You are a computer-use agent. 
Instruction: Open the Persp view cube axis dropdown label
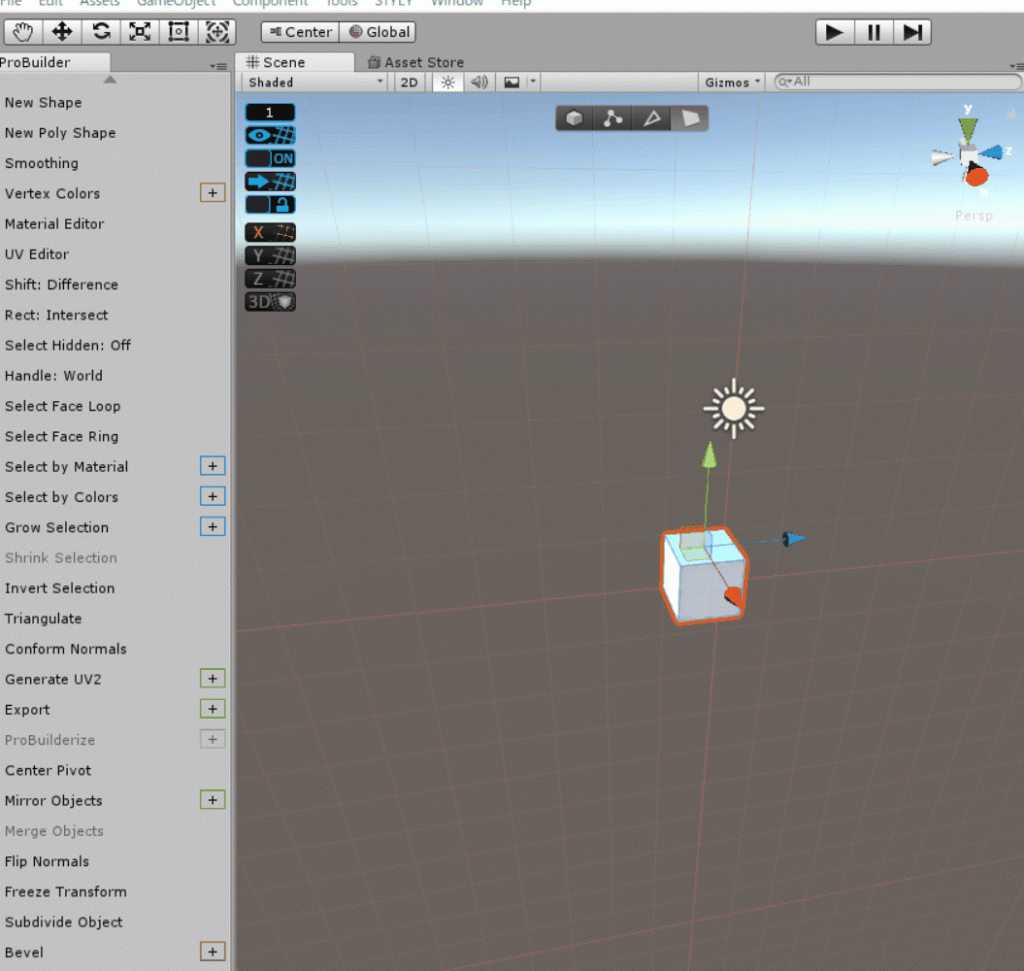[972, 215]
